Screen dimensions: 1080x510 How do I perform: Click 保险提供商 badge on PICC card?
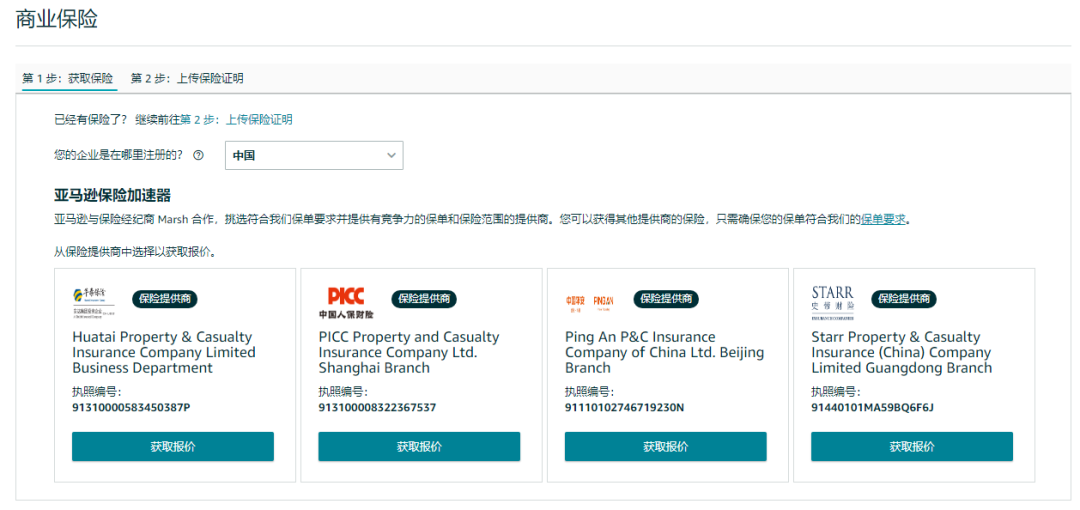click(x=424, y=298)
